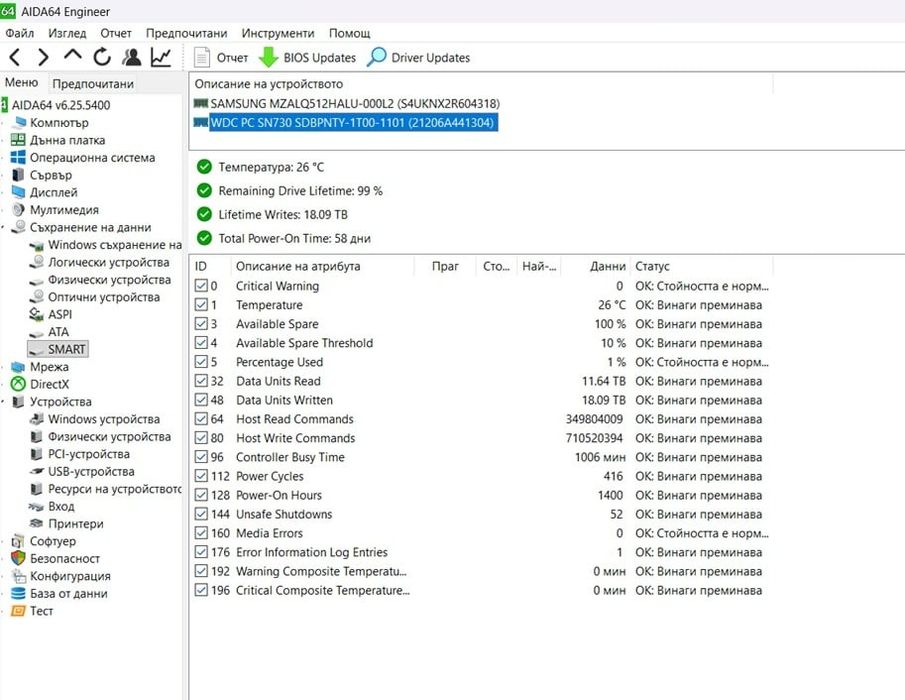
Task: Click the Мултимедия speaker icon
Action: [18, 209]
